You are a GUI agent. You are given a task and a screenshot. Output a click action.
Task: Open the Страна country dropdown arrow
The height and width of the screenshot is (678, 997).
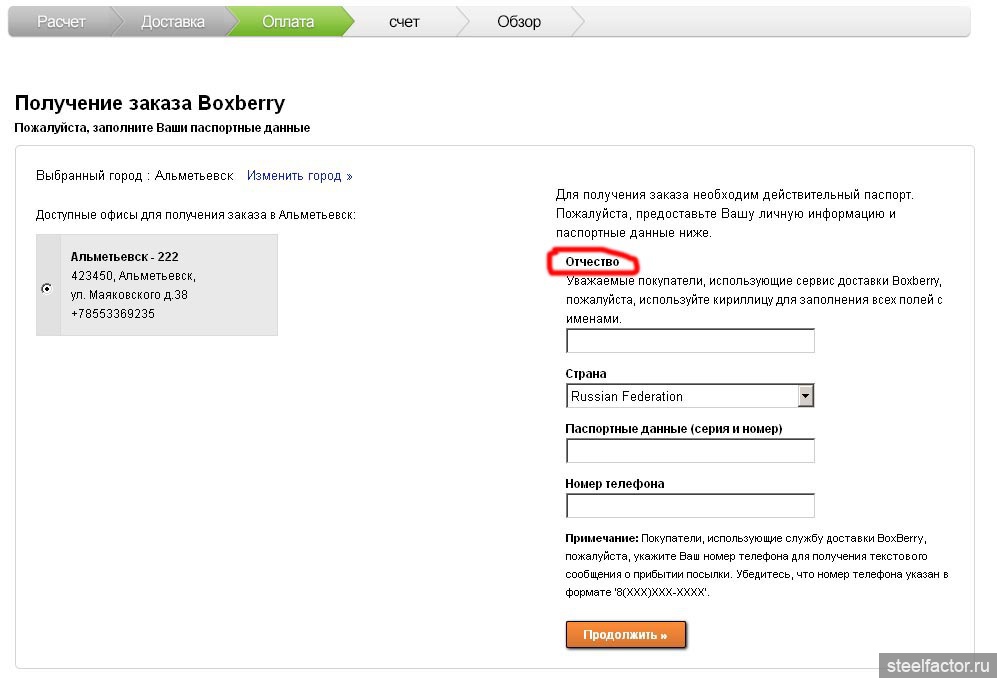[806, 396]
